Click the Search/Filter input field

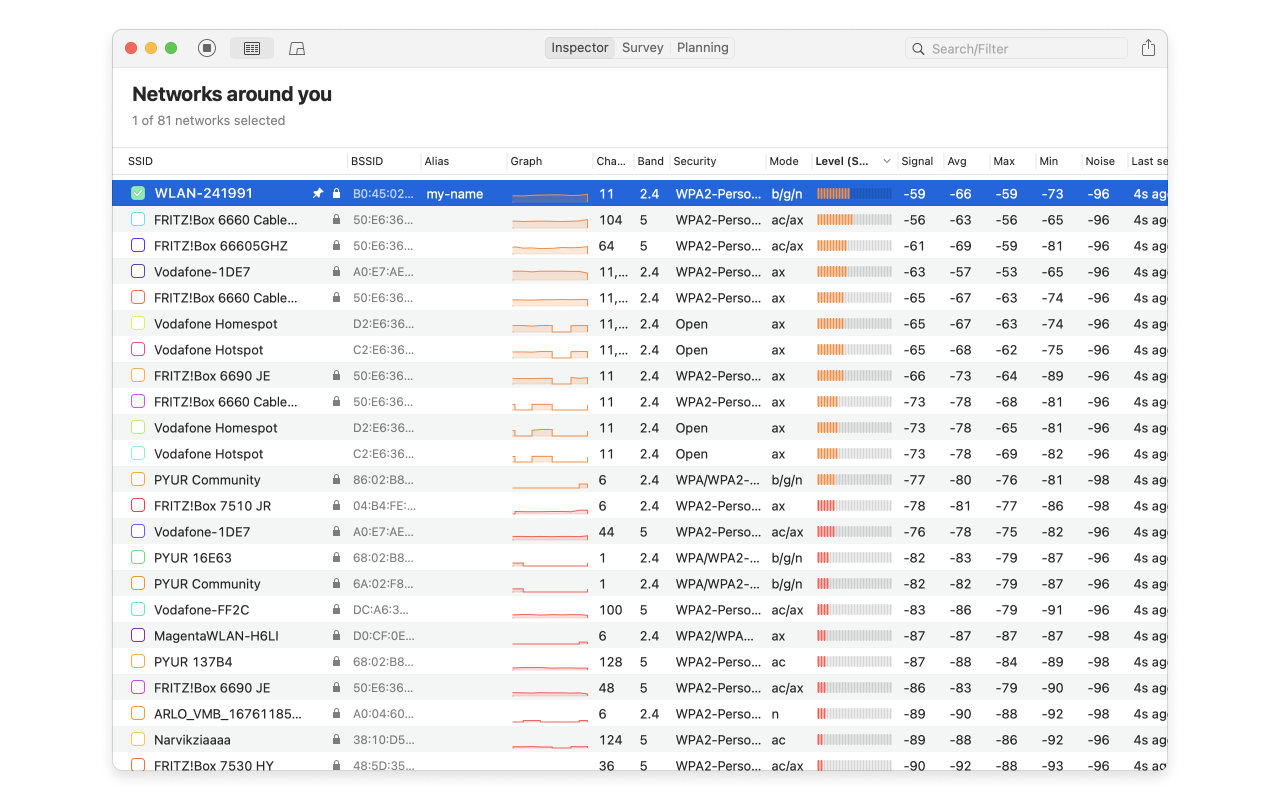pyautogui.click(x=1016, y=48)
